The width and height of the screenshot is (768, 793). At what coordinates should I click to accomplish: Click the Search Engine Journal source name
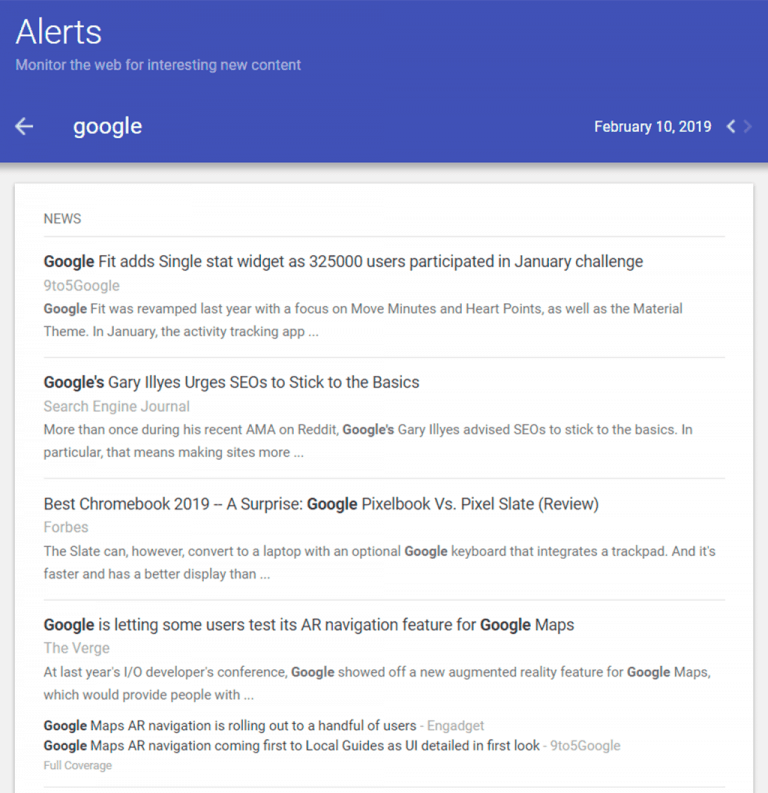click(x=116, y=407)
